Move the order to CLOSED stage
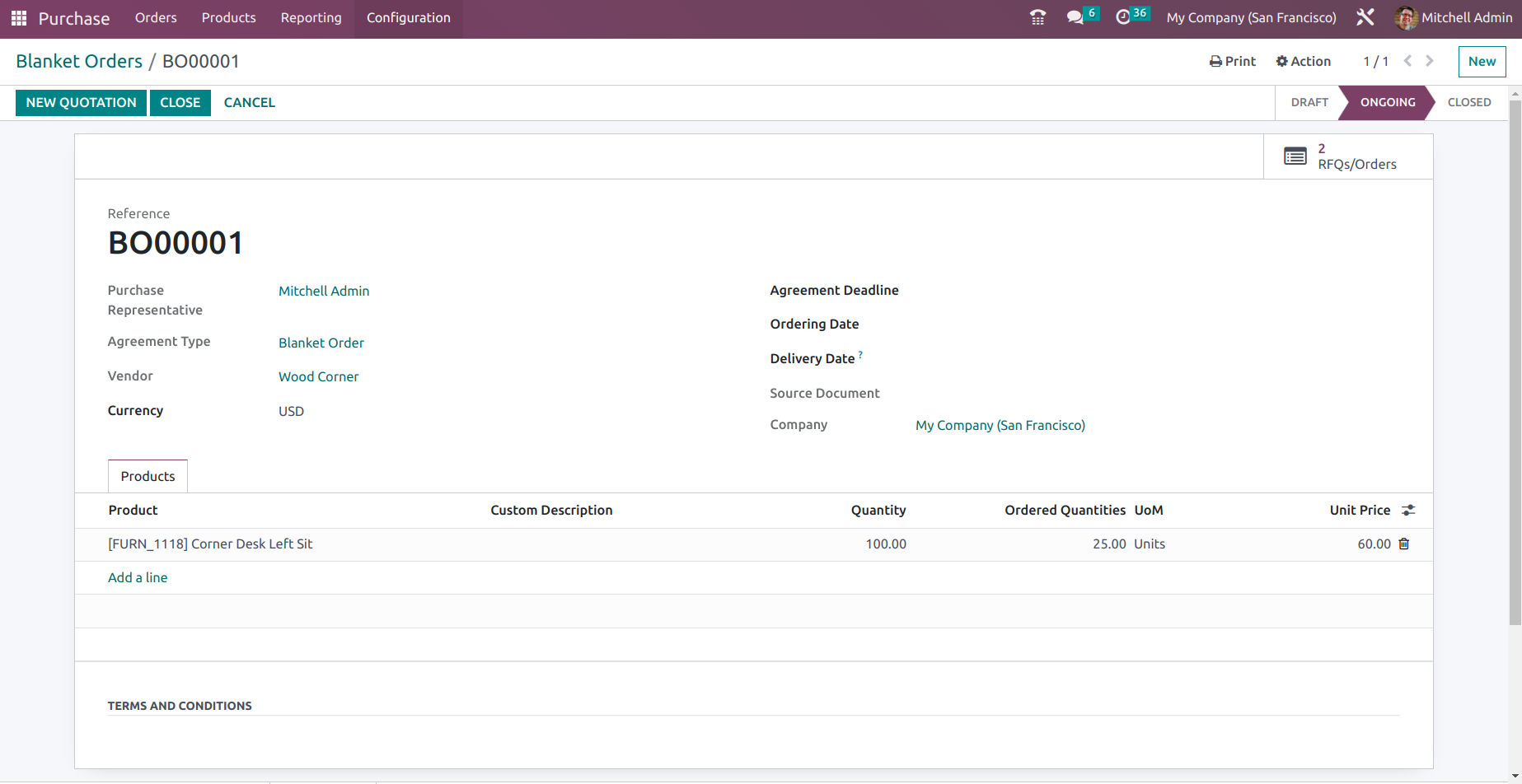 1469,102
